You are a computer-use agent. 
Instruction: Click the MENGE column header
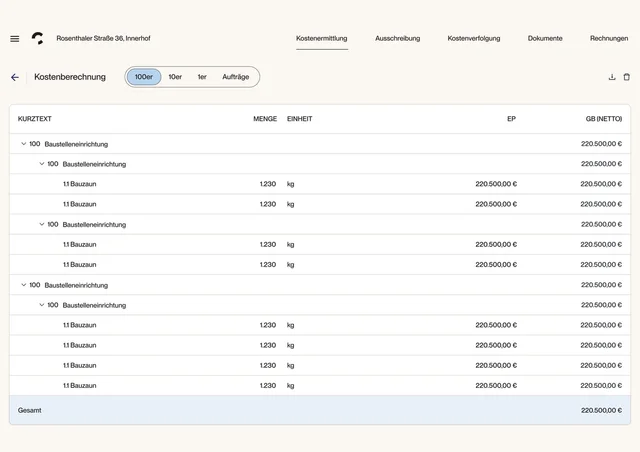265,119
